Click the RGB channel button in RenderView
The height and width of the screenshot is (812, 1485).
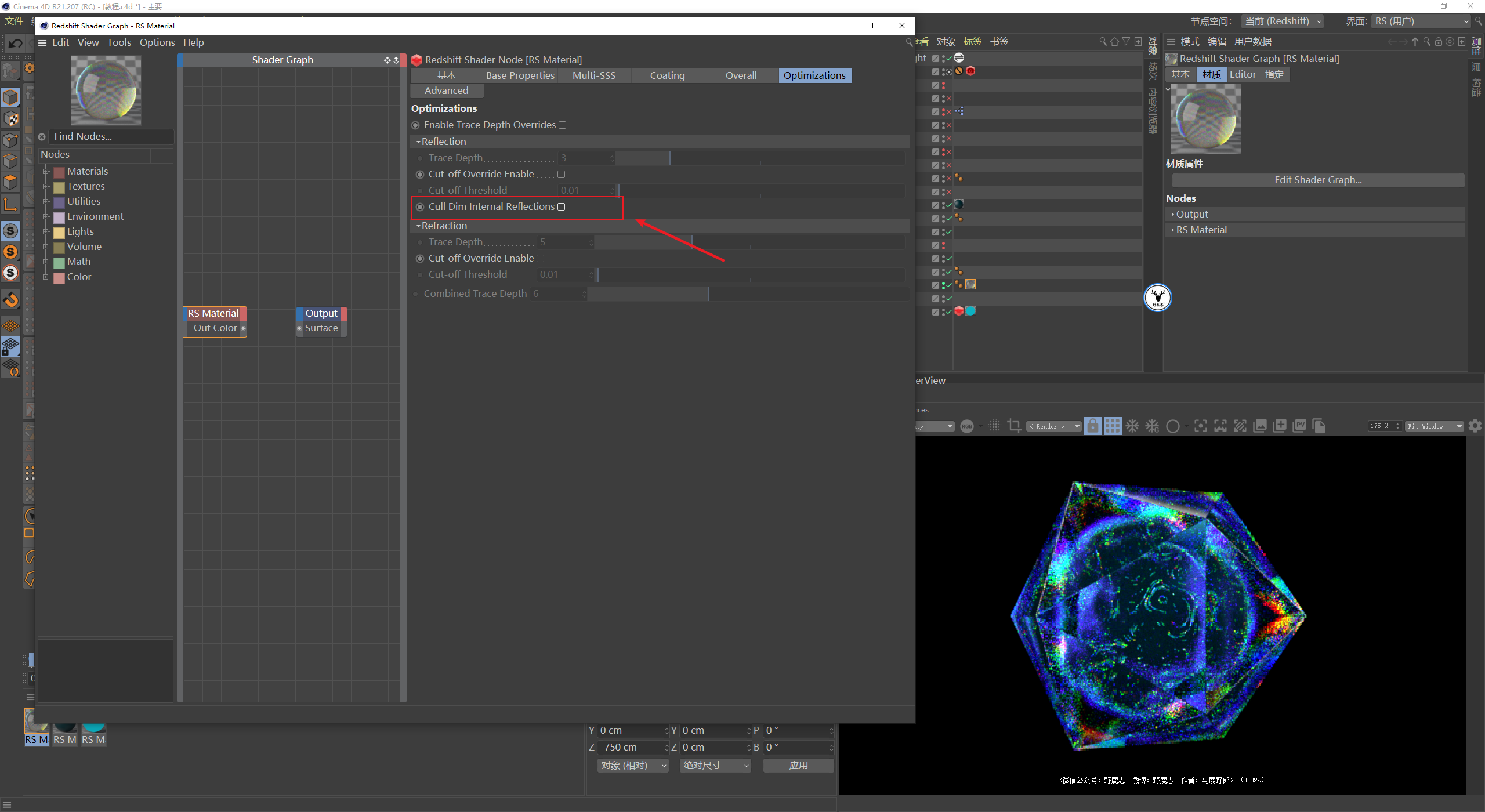[966, 426]
